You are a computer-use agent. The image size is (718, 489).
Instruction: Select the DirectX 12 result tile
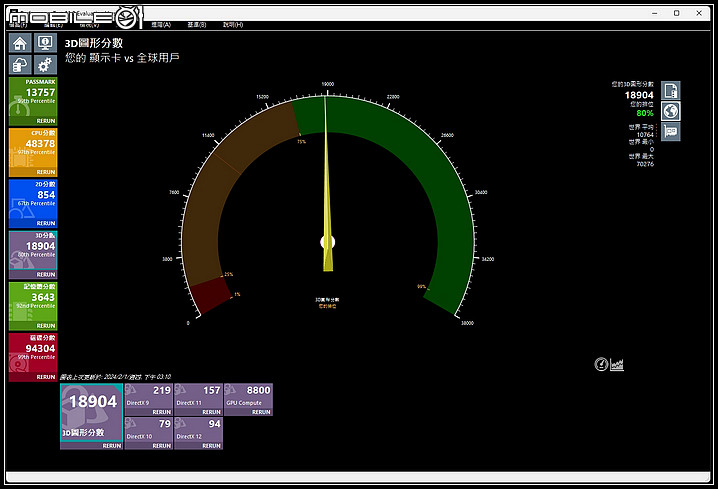tap(198, 428)
